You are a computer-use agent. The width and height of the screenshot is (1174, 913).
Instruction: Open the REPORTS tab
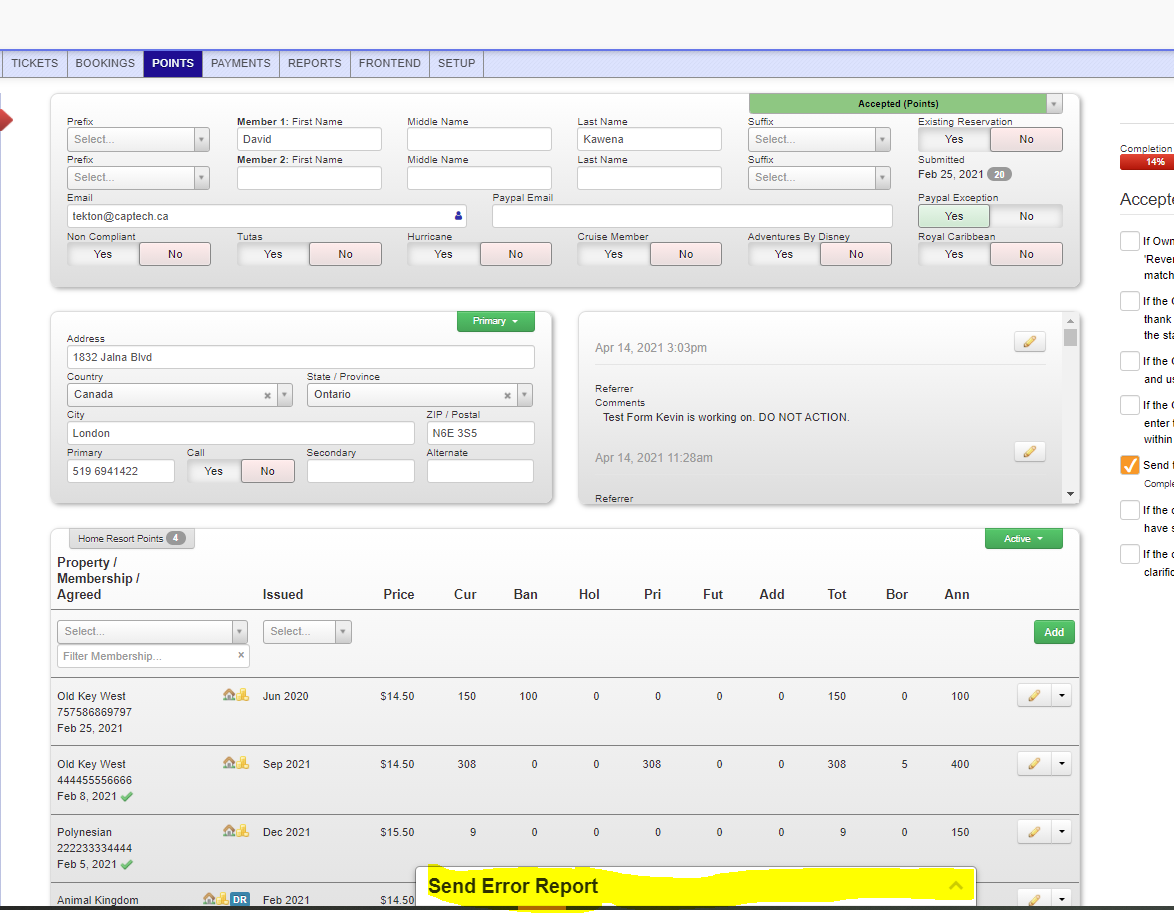[x=314, y=63]
